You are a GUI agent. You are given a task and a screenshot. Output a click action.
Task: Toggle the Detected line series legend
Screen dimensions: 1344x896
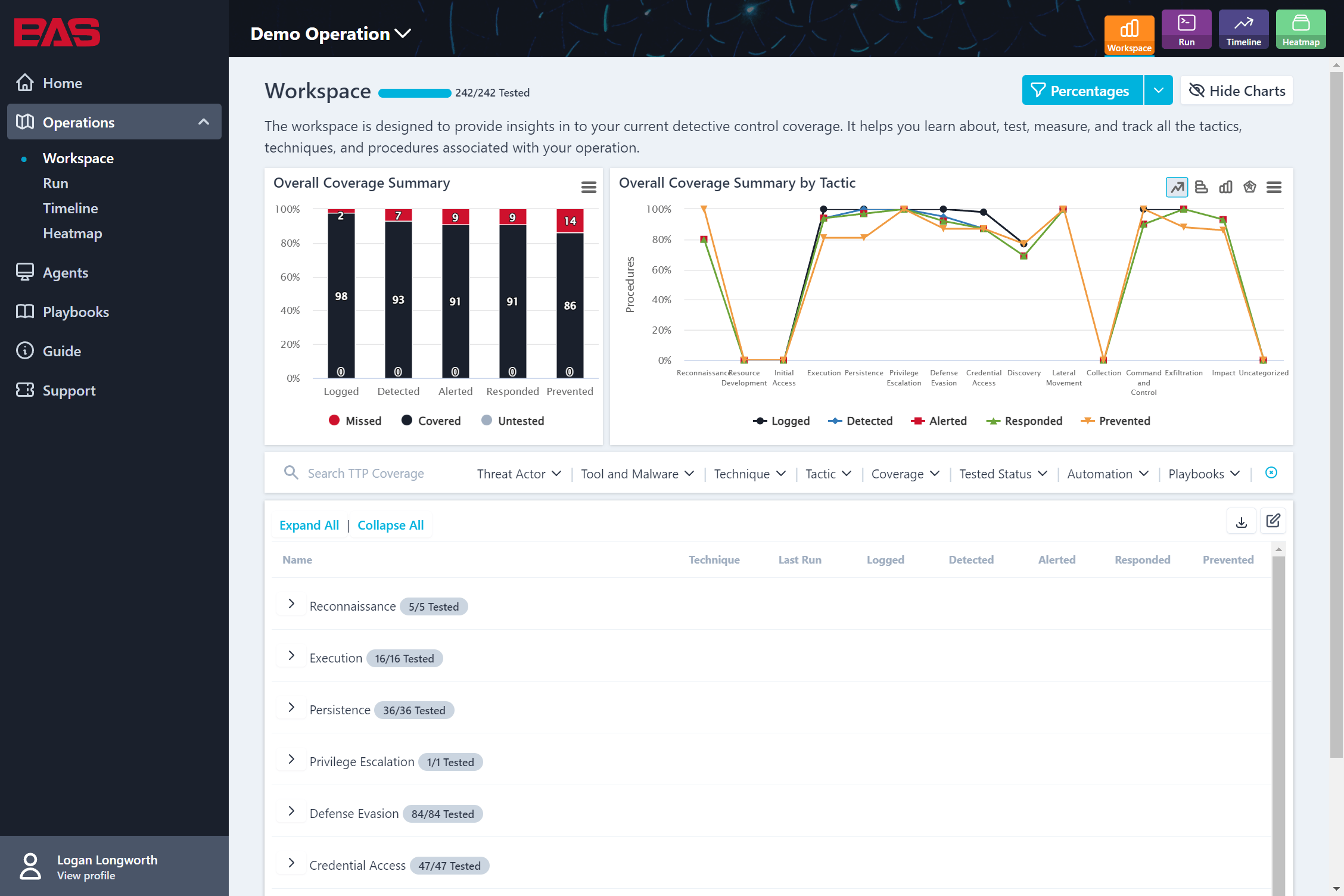(x=860, y=421)
